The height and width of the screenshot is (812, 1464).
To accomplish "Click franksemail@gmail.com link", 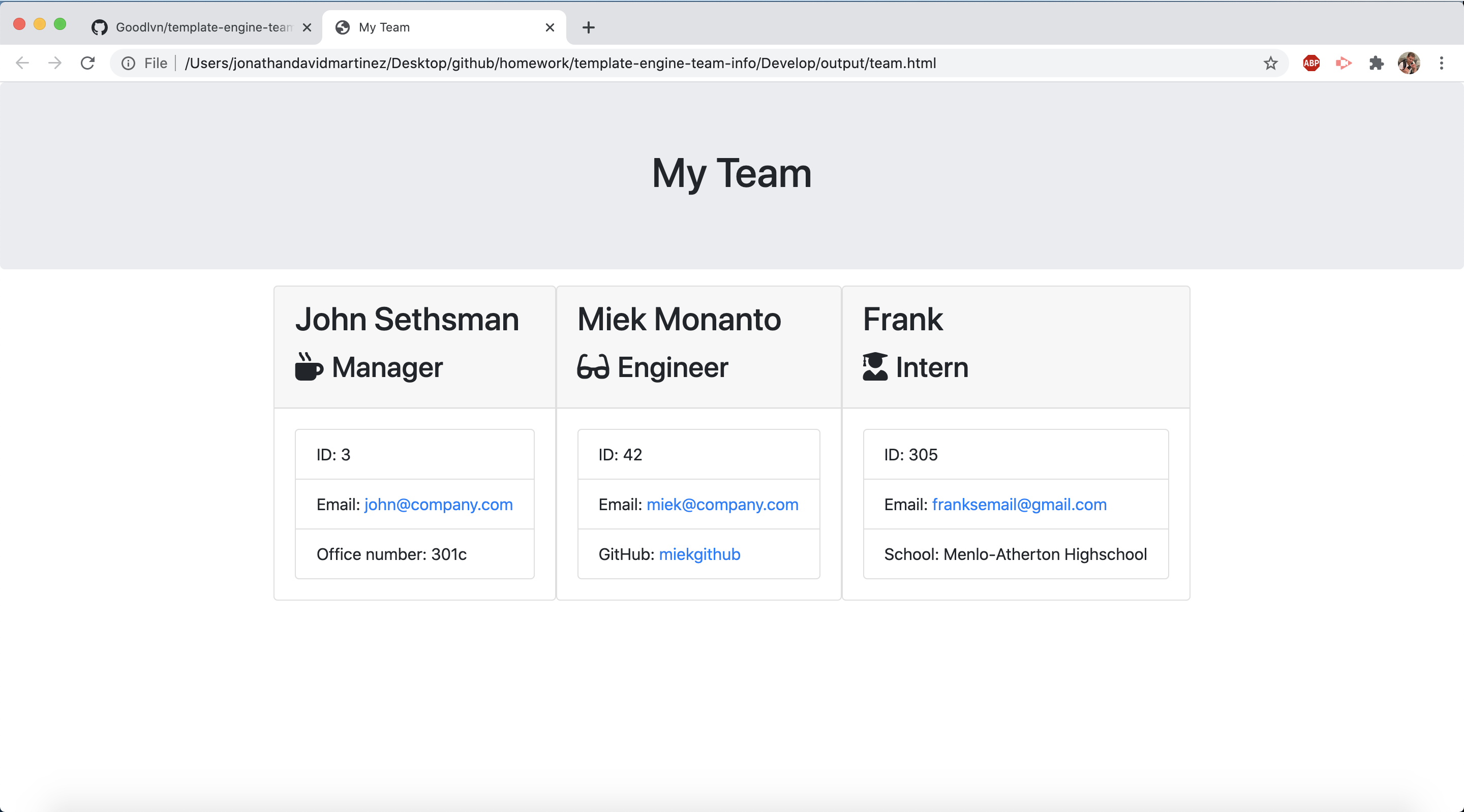I will tap(1019, 505).
